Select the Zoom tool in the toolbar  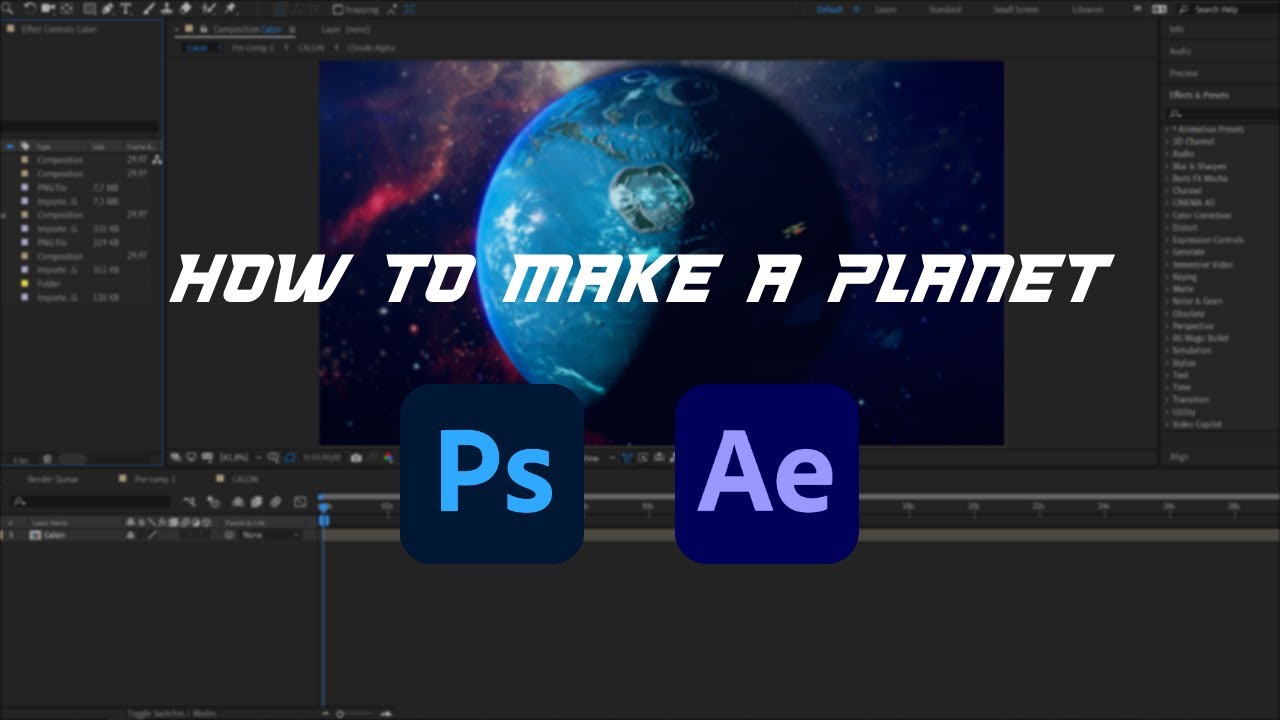(8, 9)
